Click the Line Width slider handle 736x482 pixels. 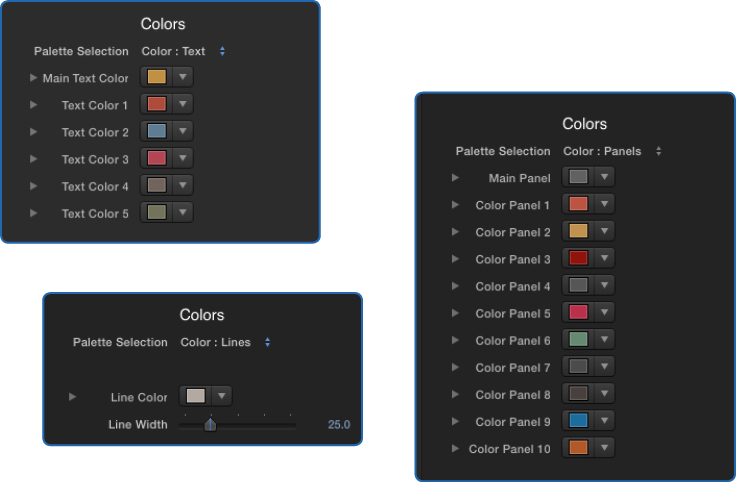(x=210, y=424)
